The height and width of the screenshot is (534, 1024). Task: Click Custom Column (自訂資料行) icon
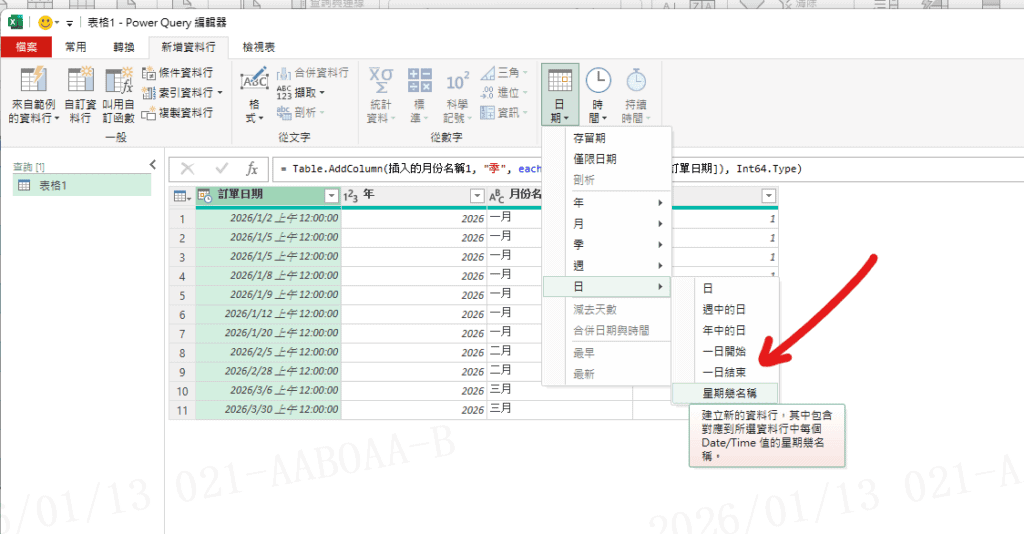tap(80, 80)
